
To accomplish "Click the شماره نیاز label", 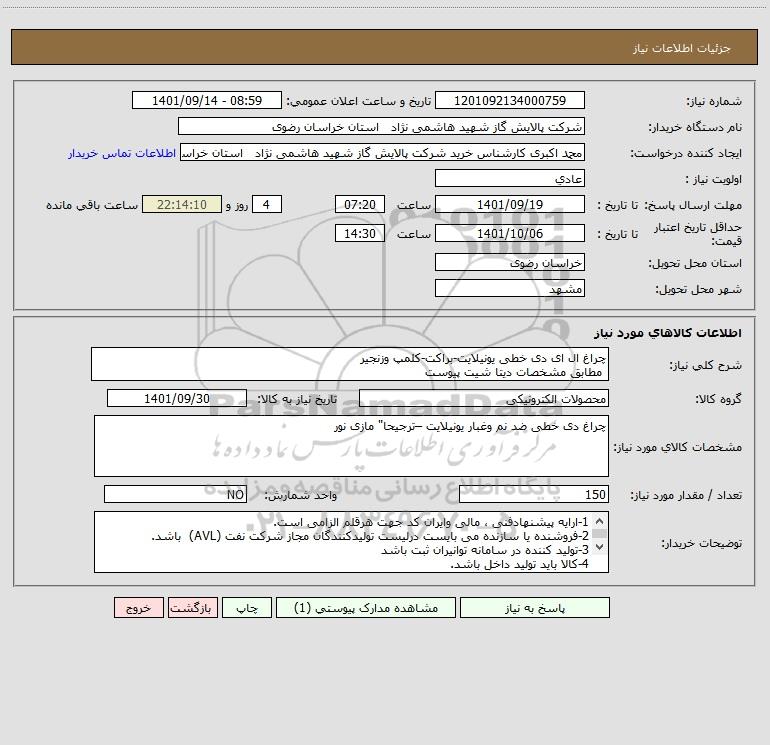I will point(714,101).
